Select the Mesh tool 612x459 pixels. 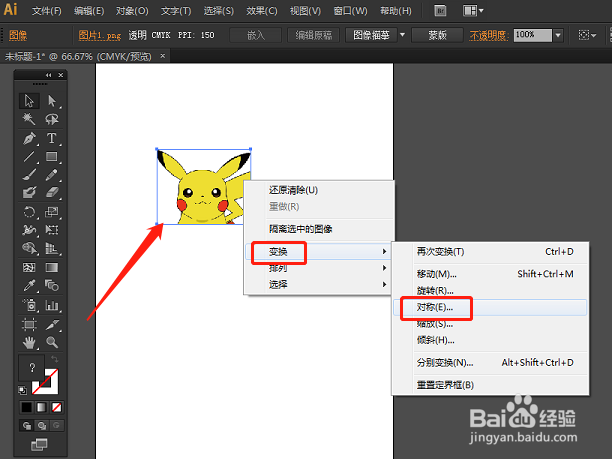[29, 267]
